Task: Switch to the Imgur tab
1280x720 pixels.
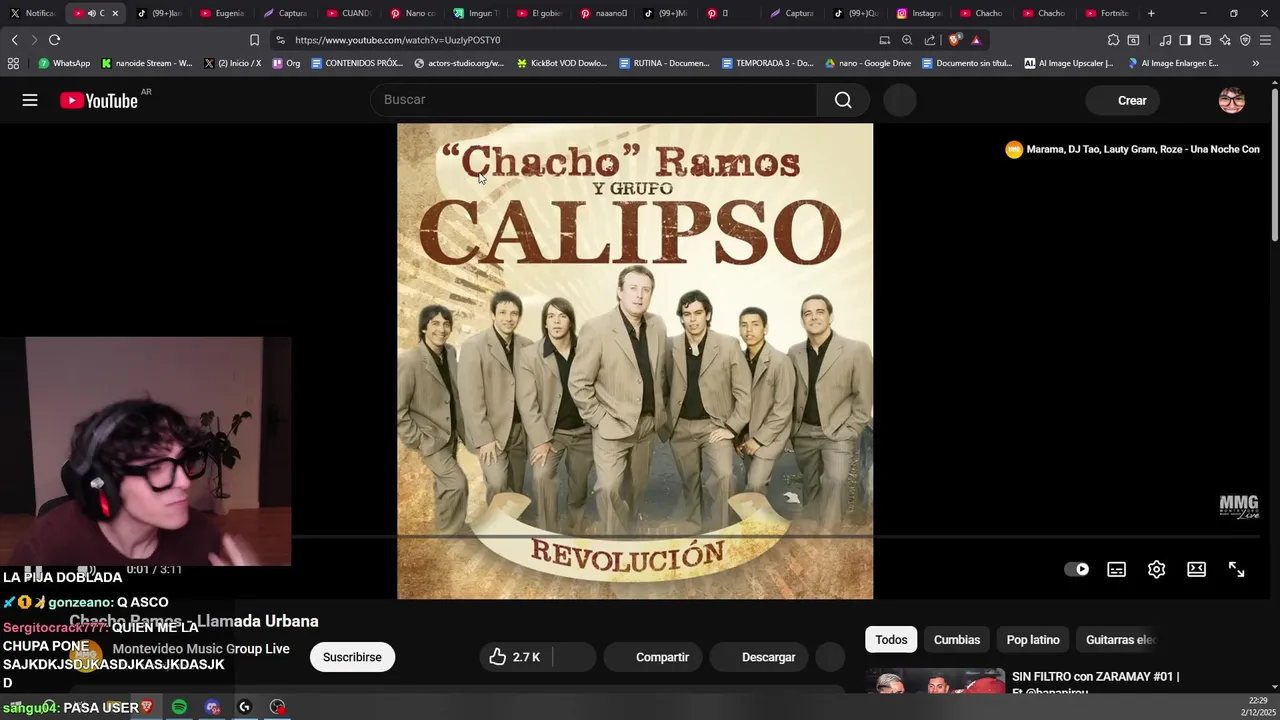Action: pyautogui.click(x=476, y=13)
